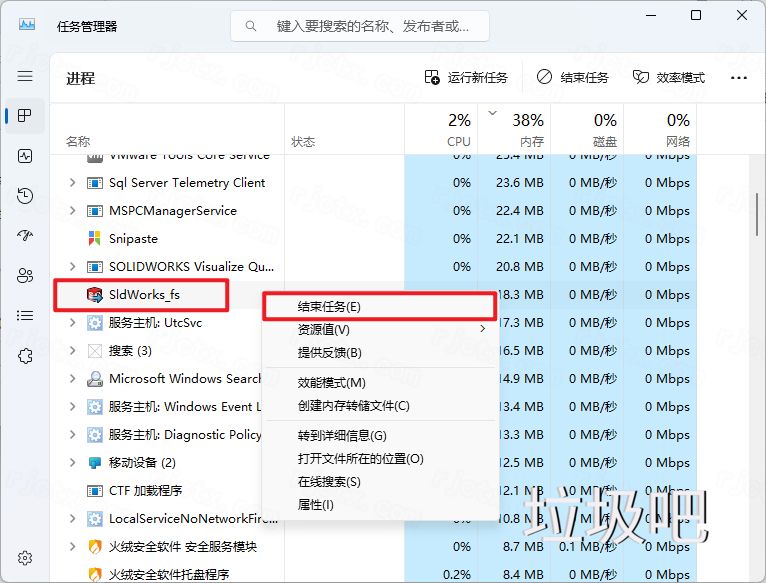Choose 在线搜索(S) in context menu
Image resolution: width=766 pixels, height=583 pixels.
click(380, 482)
